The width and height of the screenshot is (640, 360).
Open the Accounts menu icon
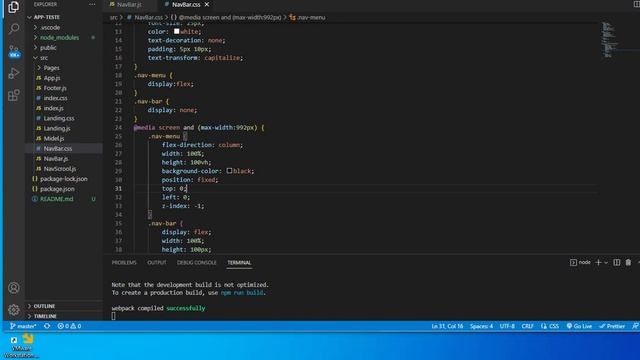13,288
